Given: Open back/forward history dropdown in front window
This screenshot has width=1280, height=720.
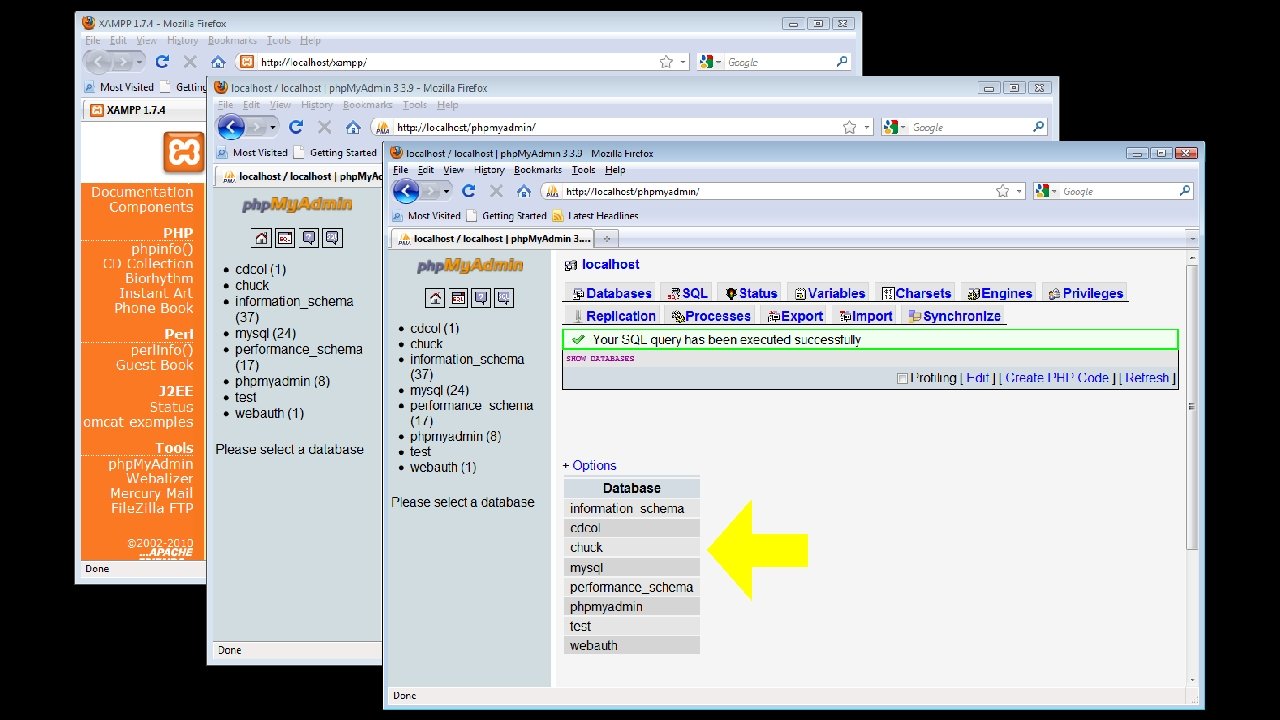Looking at the screenshot, I should pos(446,191).
